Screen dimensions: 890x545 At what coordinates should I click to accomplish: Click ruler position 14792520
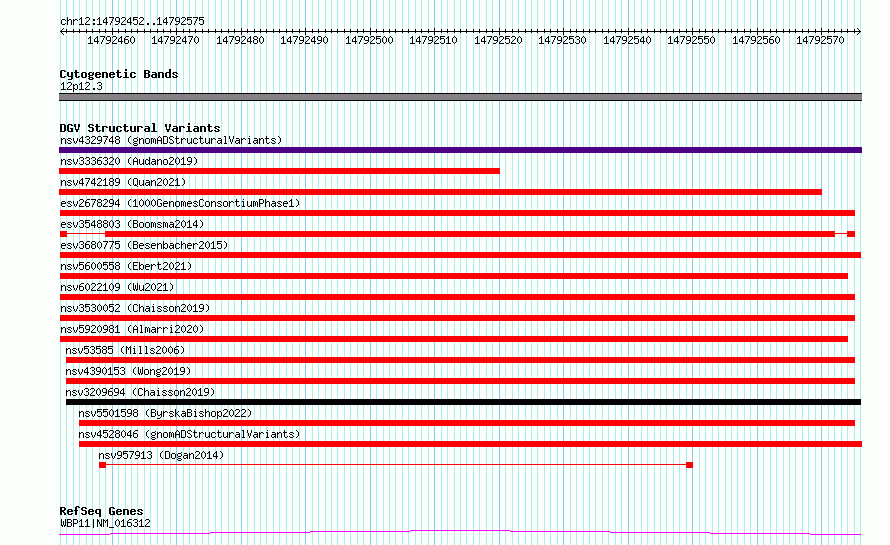pos(498,40)
